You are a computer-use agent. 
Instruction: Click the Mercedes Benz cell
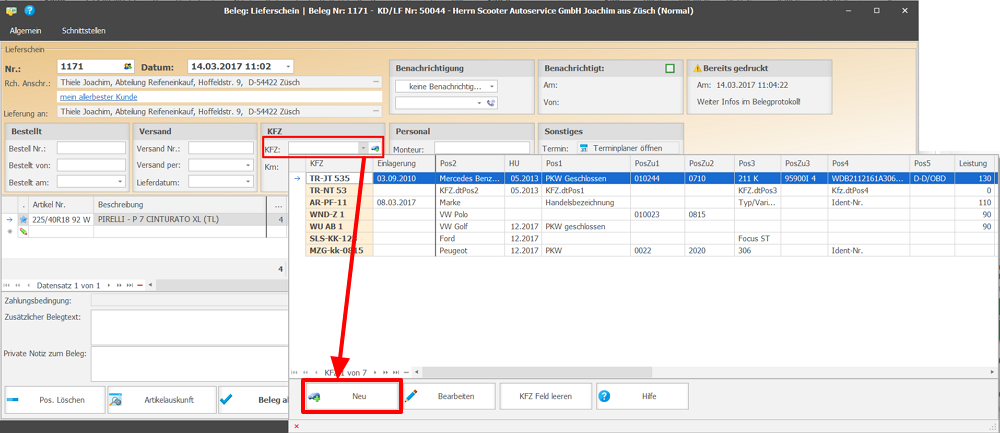[x=470, y=179]
